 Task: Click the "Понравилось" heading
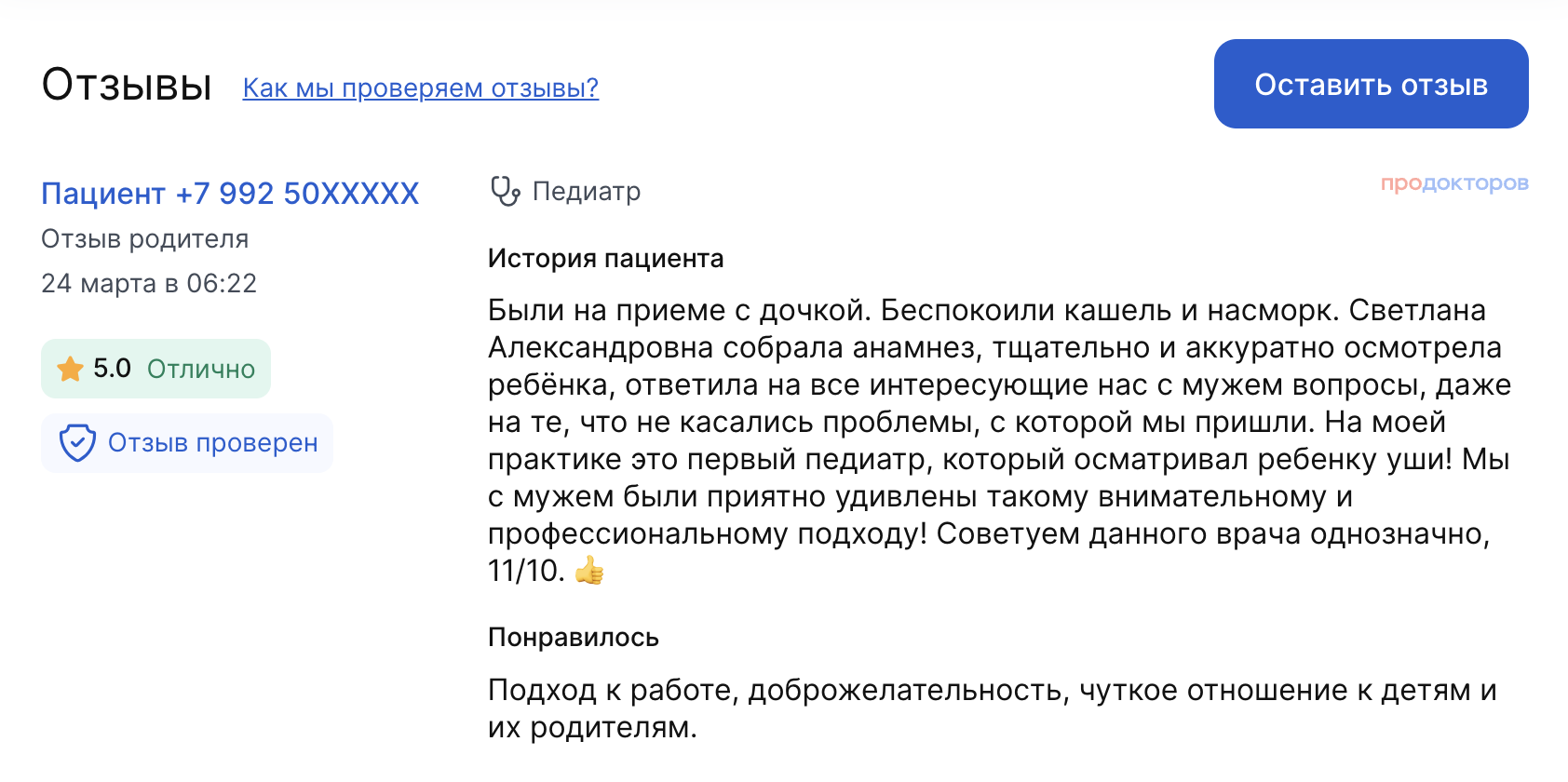click(574, 638)
